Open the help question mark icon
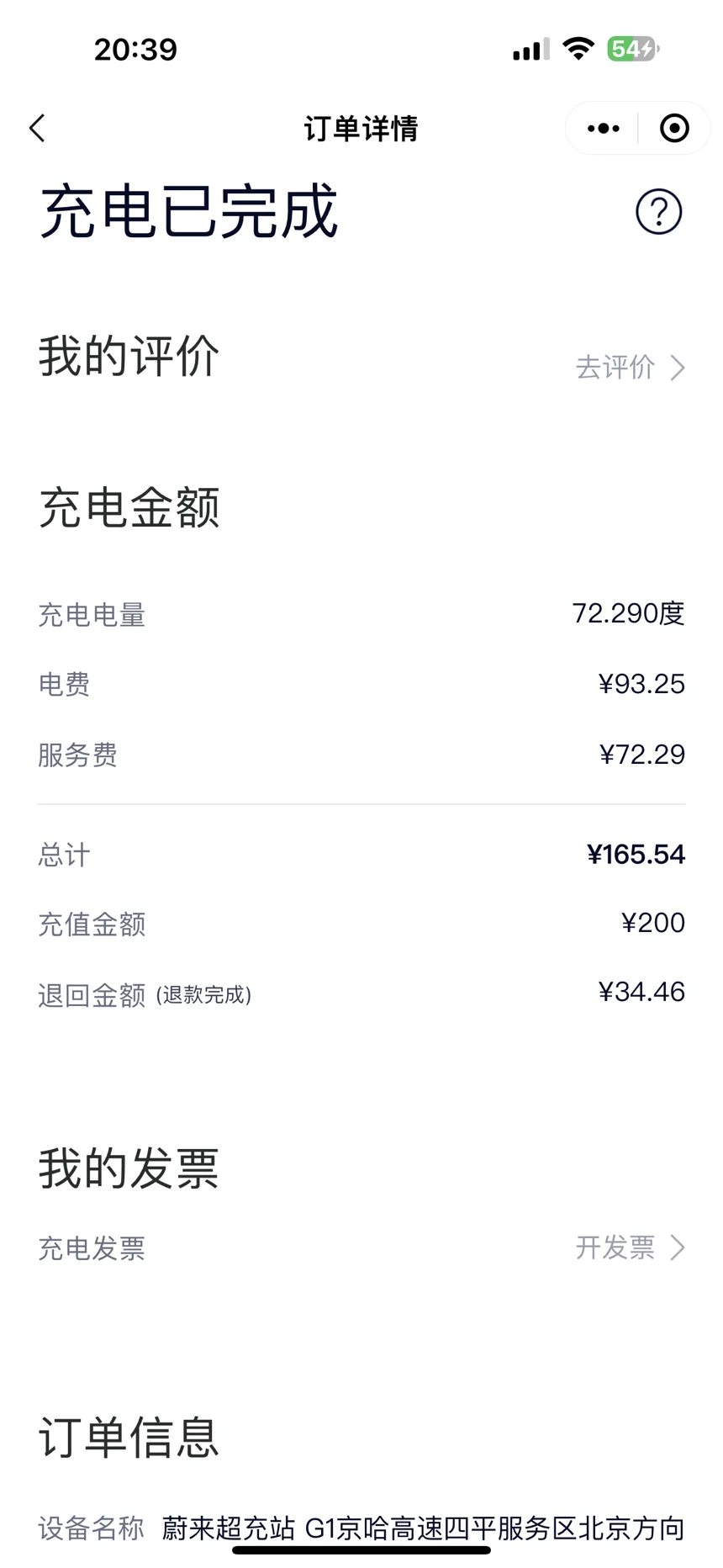The height and width of the screenshot is (1568, 723). click(x=658, y=211)
